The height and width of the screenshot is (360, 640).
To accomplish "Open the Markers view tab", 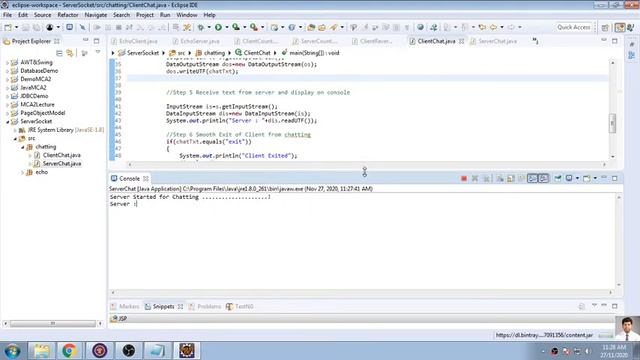I will [x=125, y=307].
